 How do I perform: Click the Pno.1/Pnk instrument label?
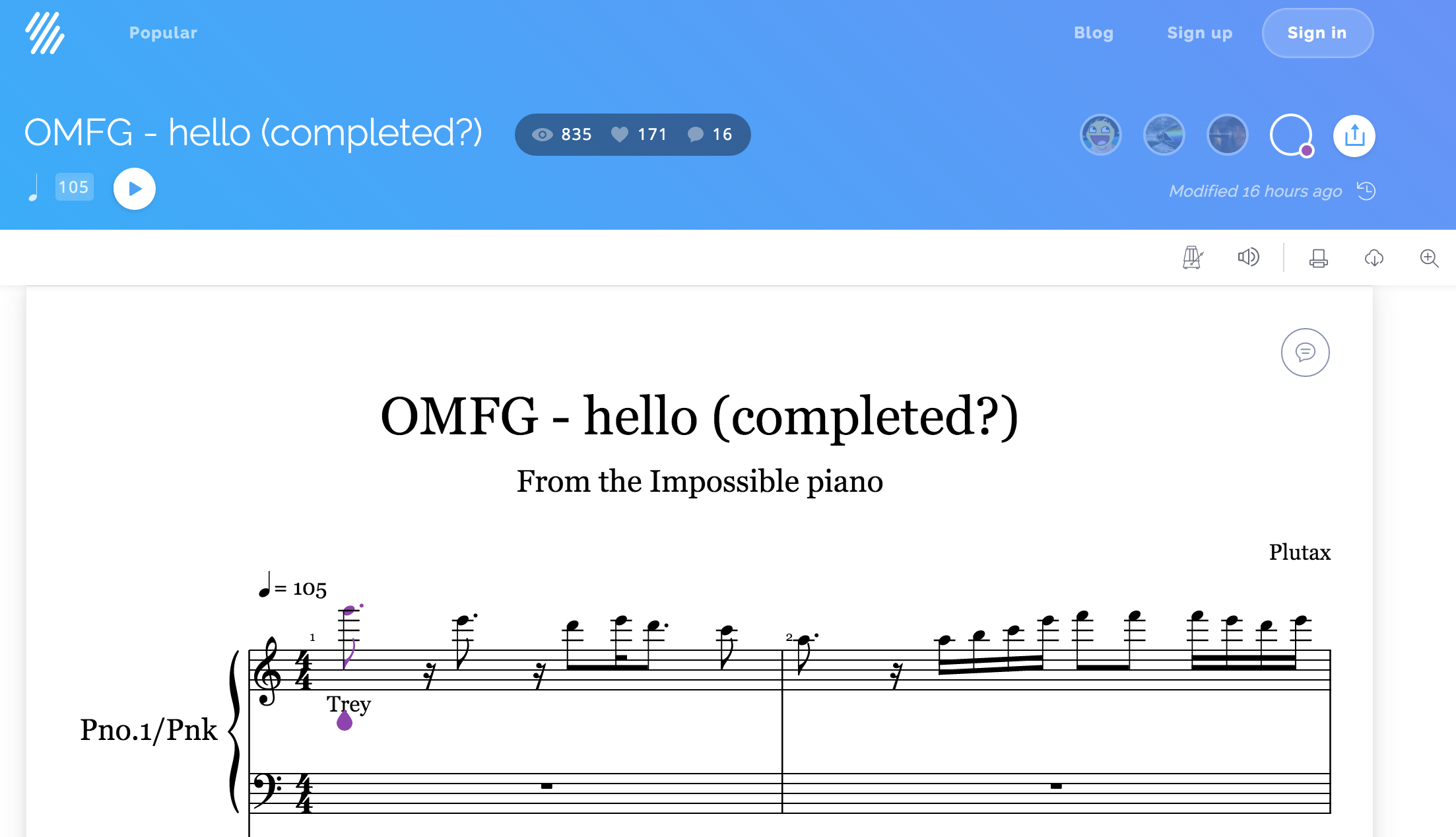149,730
